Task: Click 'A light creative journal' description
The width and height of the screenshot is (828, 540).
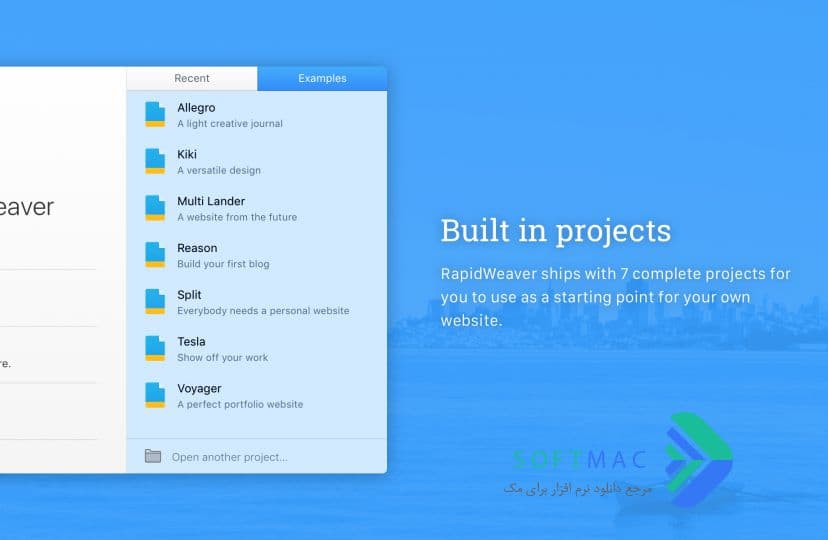Action: pos(230,124)
